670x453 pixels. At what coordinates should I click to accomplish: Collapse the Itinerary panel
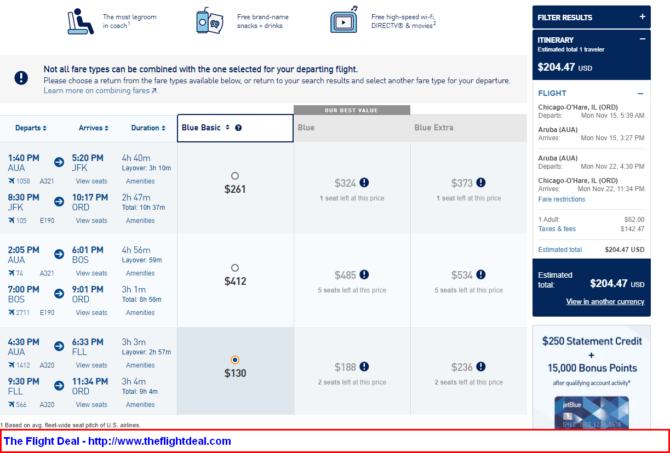pyautogui.click(x=642, y=39)
